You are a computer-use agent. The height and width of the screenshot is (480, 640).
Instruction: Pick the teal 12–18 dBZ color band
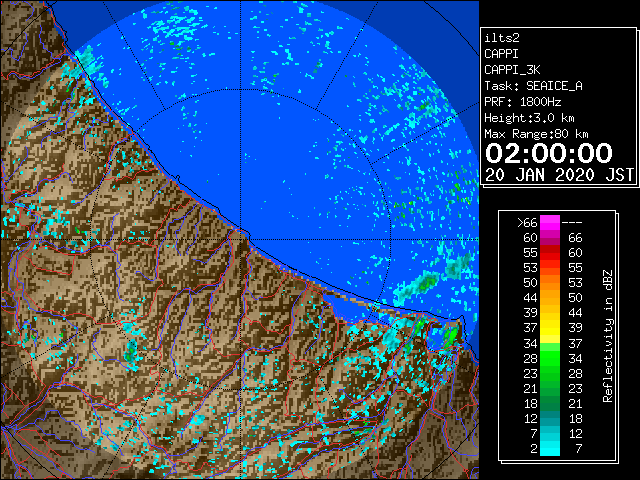550,418
